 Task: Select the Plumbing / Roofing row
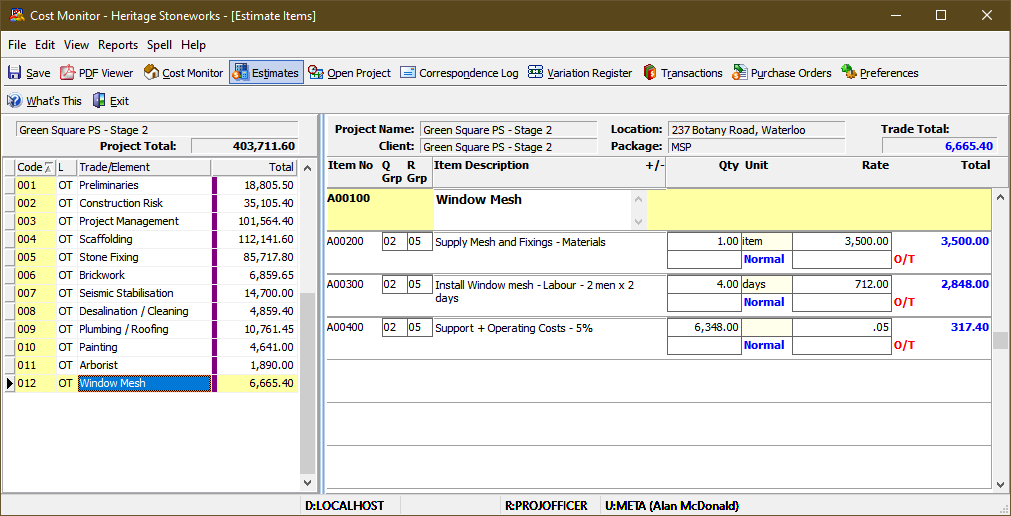tap(150, 329)
